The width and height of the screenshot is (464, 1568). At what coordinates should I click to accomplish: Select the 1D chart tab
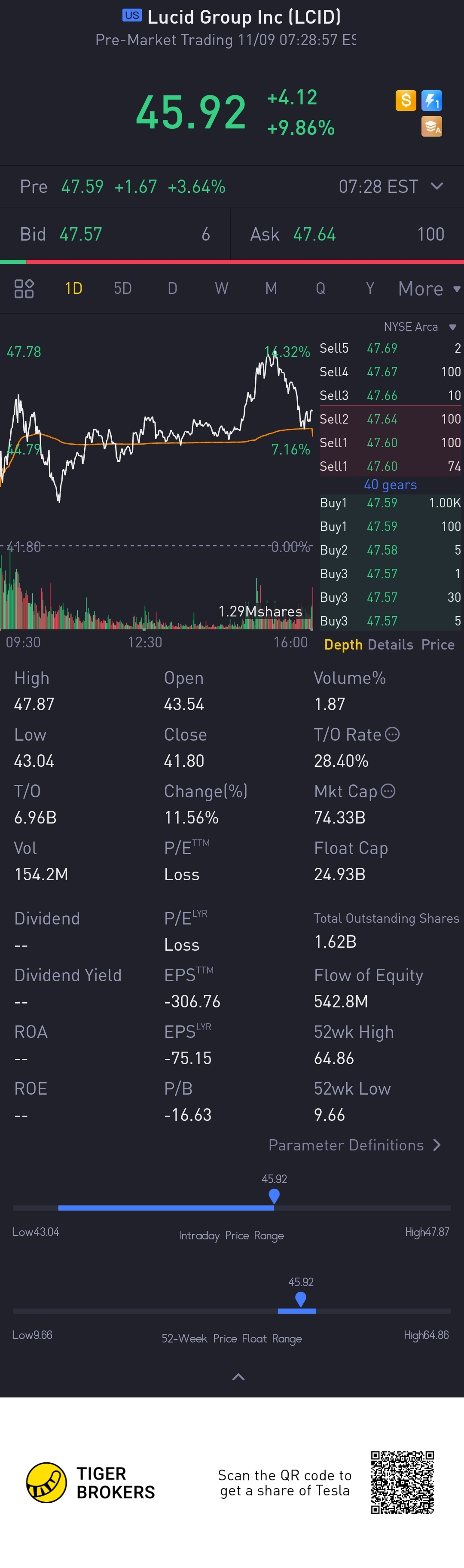click(x=73, y=289)
